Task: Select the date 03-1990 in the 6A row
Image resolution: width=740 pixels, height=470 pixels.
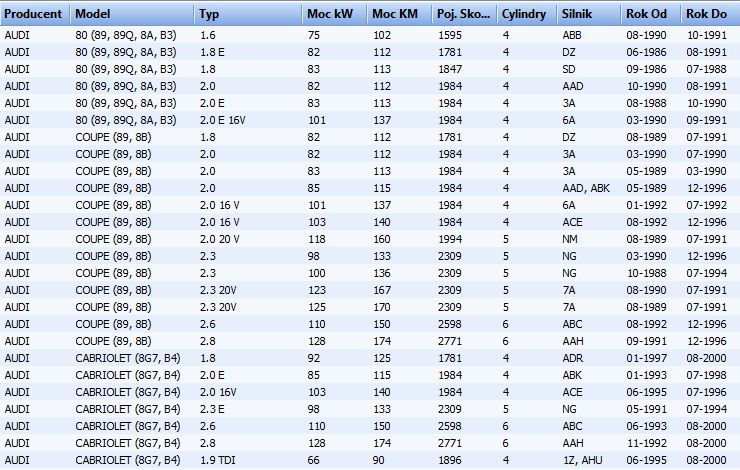Action: coord(647,120)
